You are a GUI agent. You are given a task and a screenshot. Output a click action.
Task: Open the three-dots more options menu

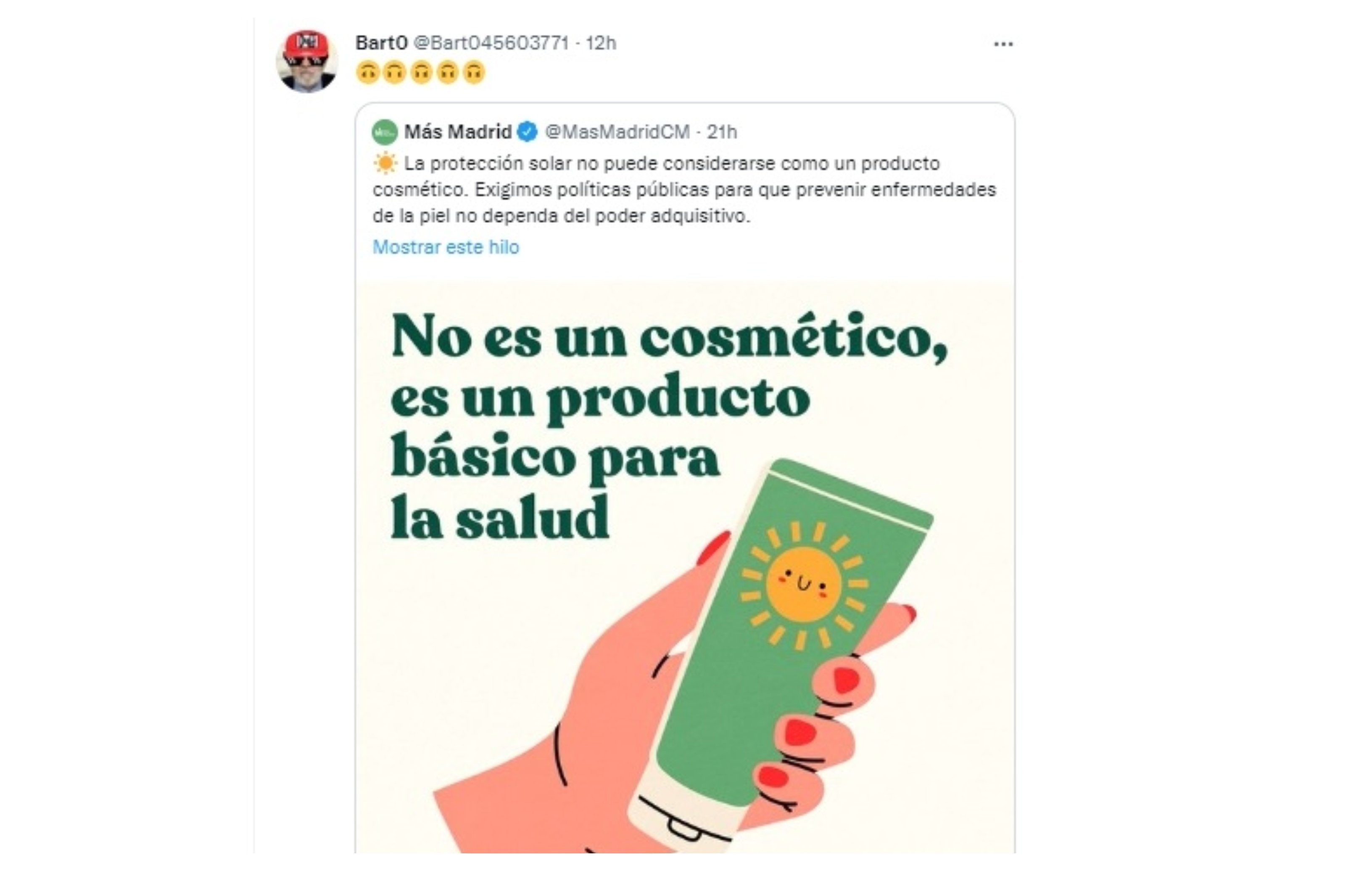pyautogui.click(x=1003, y=44)
